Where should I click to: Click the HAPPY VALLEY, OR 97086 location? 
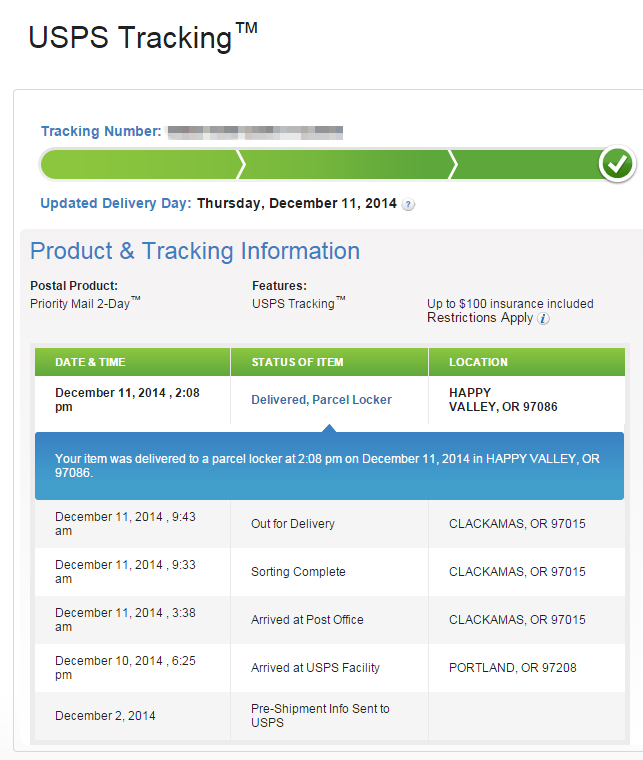coord(503,399)
